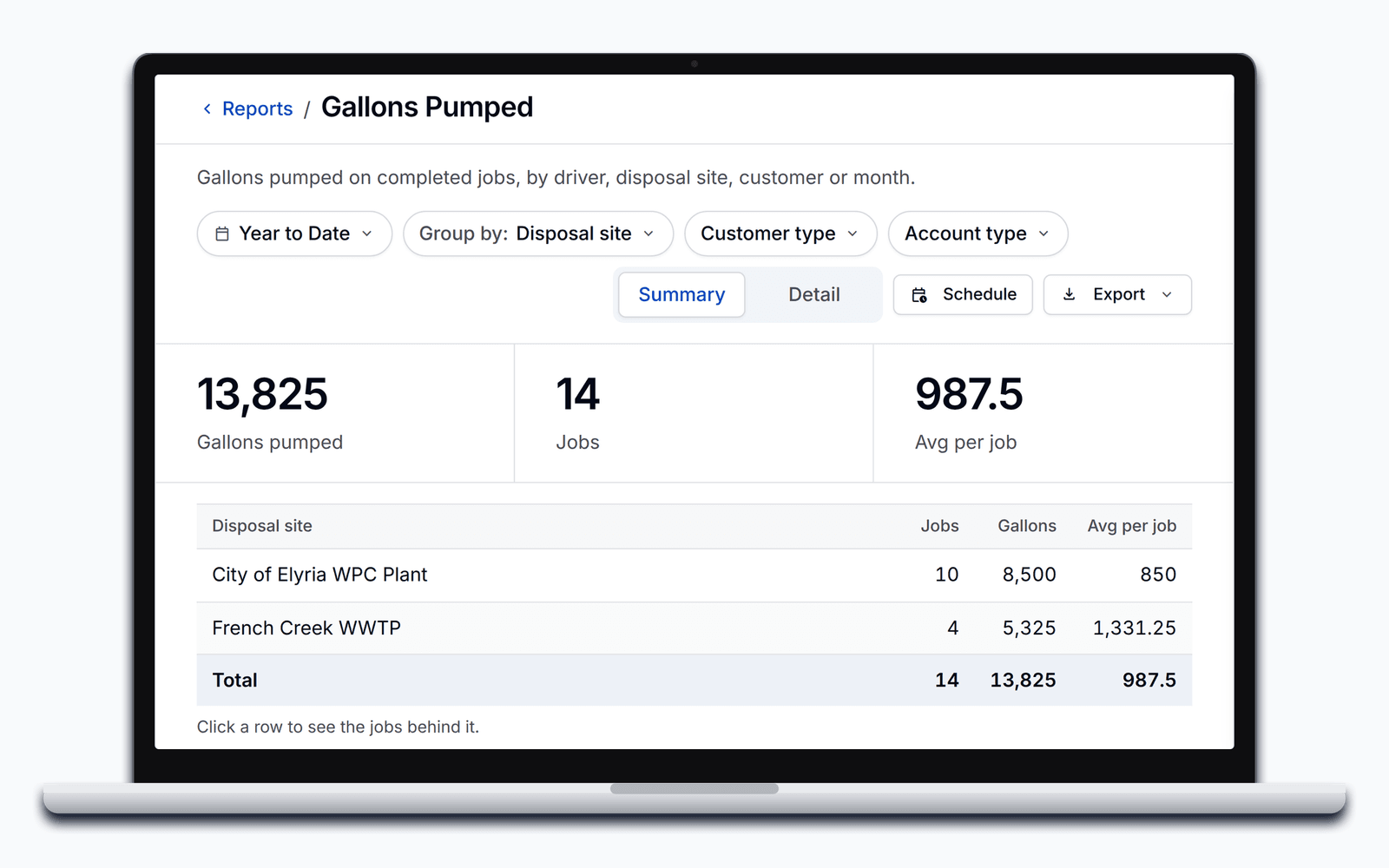This screenshot has width=1389, height=868.
Task: Expand the Account type filter
Action: coord(978,233)
